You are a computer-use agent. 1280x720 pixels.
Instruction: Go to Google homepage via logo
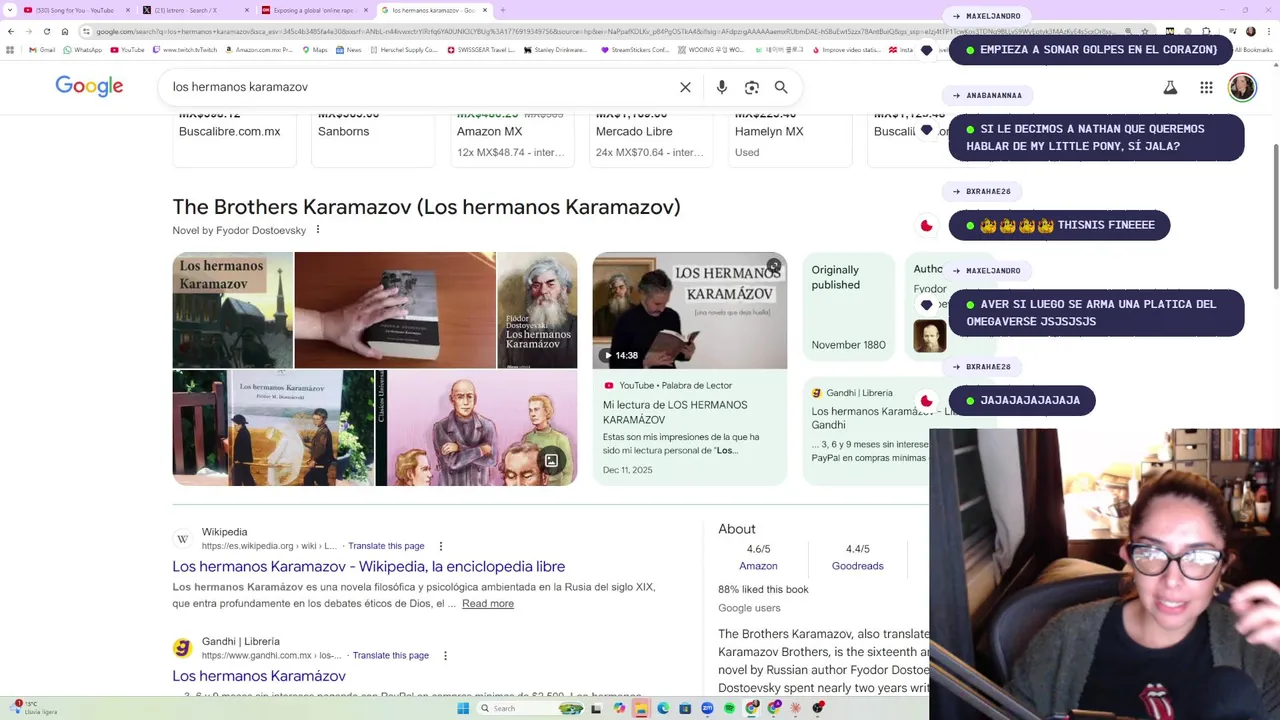[89, 86]
